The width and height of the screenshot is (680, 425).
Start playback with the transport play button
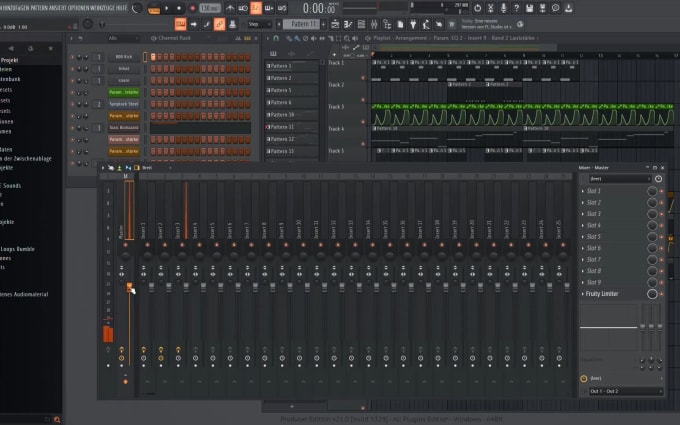pyautogui.click(x=167, y=8)
